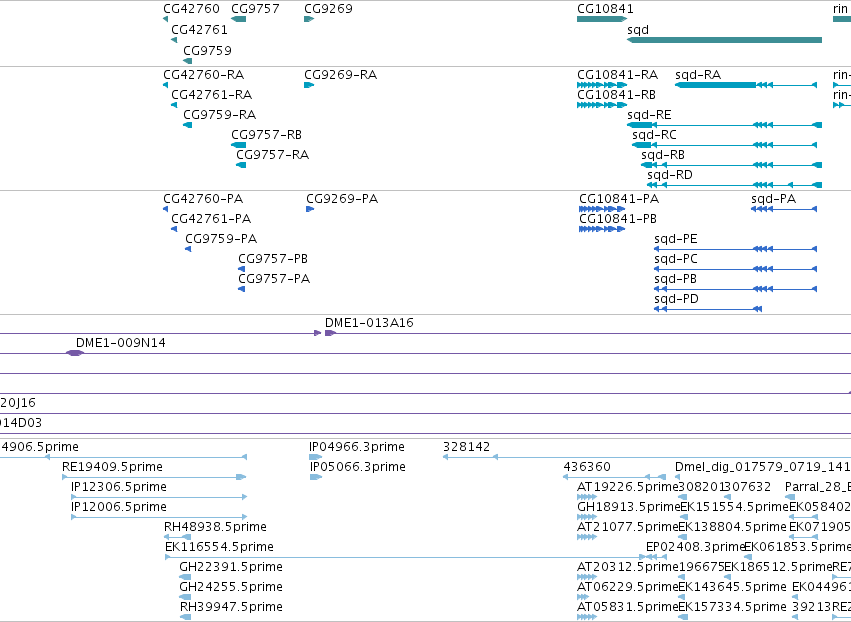Select the CG42760 gene label
Viewport: 851px width, 622px height.
[x=191, y=9]
